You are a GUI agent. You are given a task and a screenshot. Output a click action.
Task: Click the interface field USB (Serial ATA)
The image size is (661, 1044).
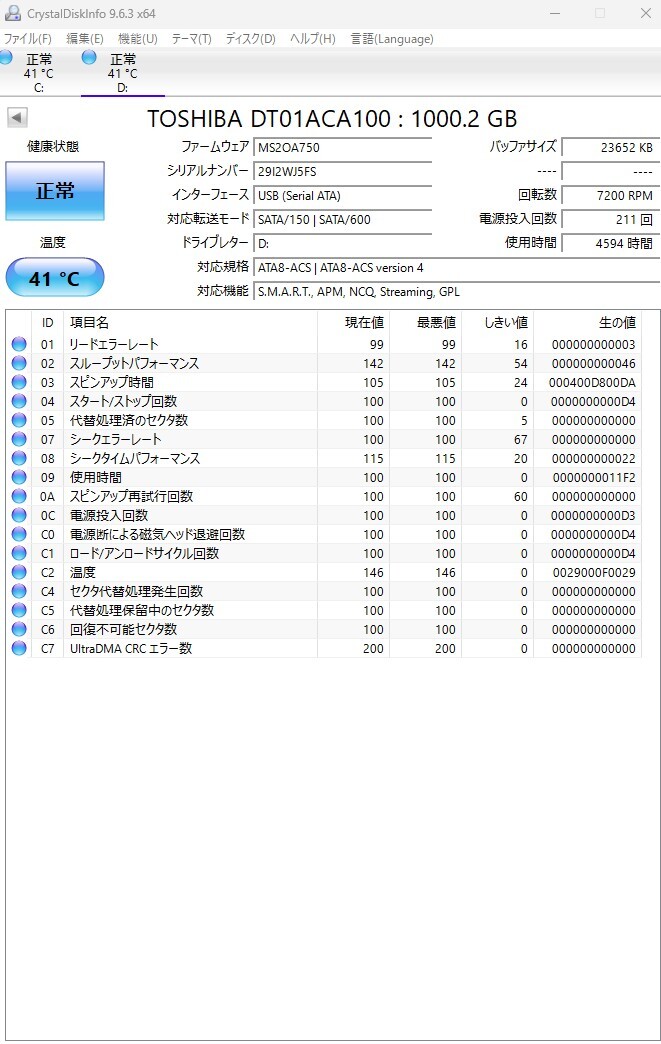343,195
